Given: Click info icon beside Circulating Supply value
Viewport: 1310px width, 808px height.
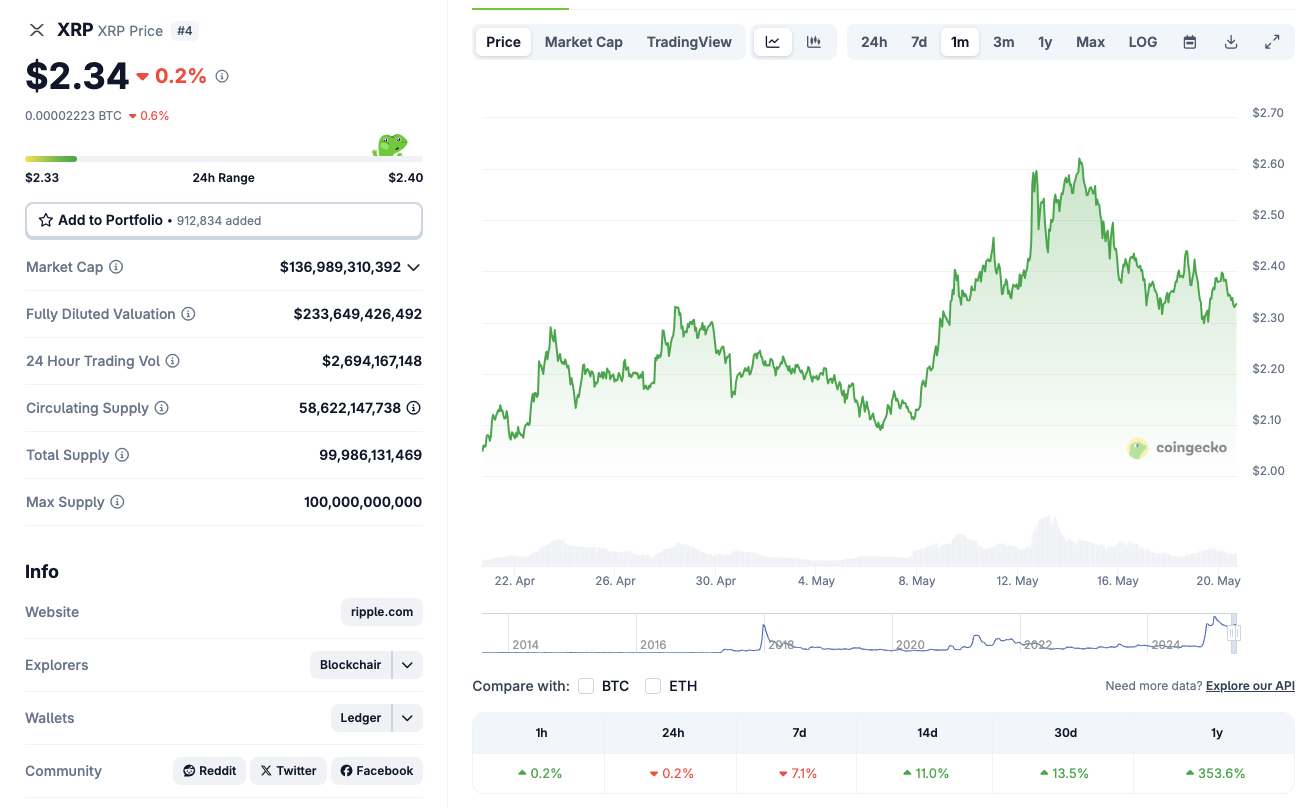Looking at the screenshot, I should click(x=413, y=408).
